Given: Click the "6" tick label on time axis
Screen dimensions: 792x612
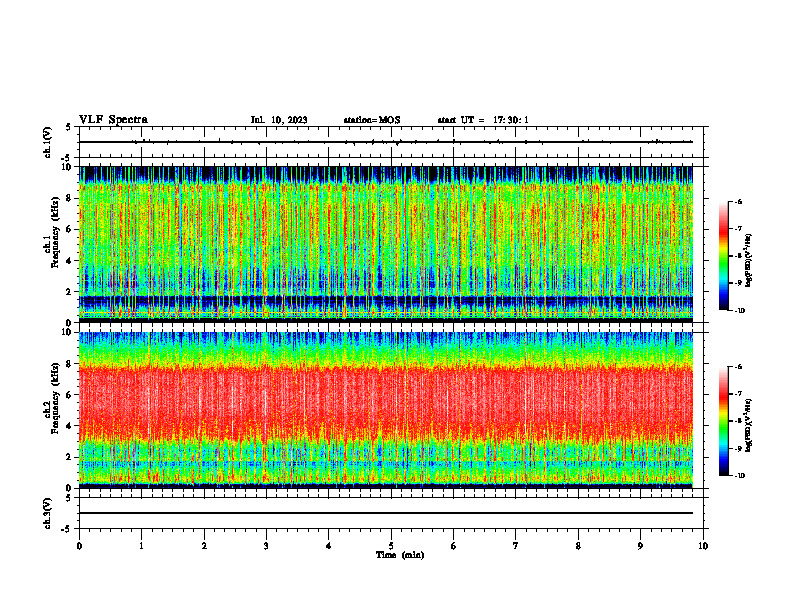Looking at the screenshot, I should pyautogui.click(x=454, y=546).
